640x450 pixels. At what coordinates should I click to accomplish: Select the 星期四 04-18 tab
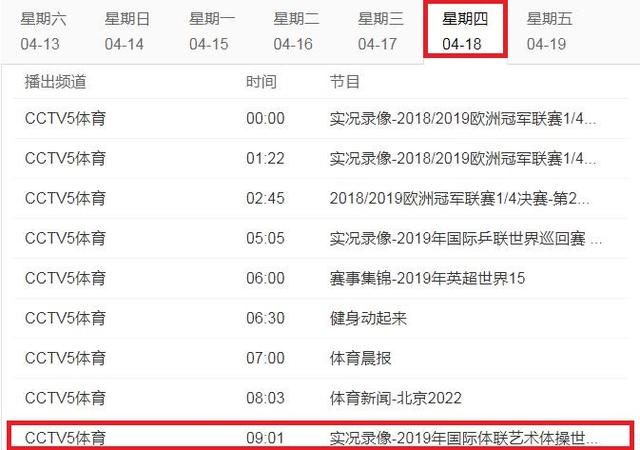(x=465, y=29)
